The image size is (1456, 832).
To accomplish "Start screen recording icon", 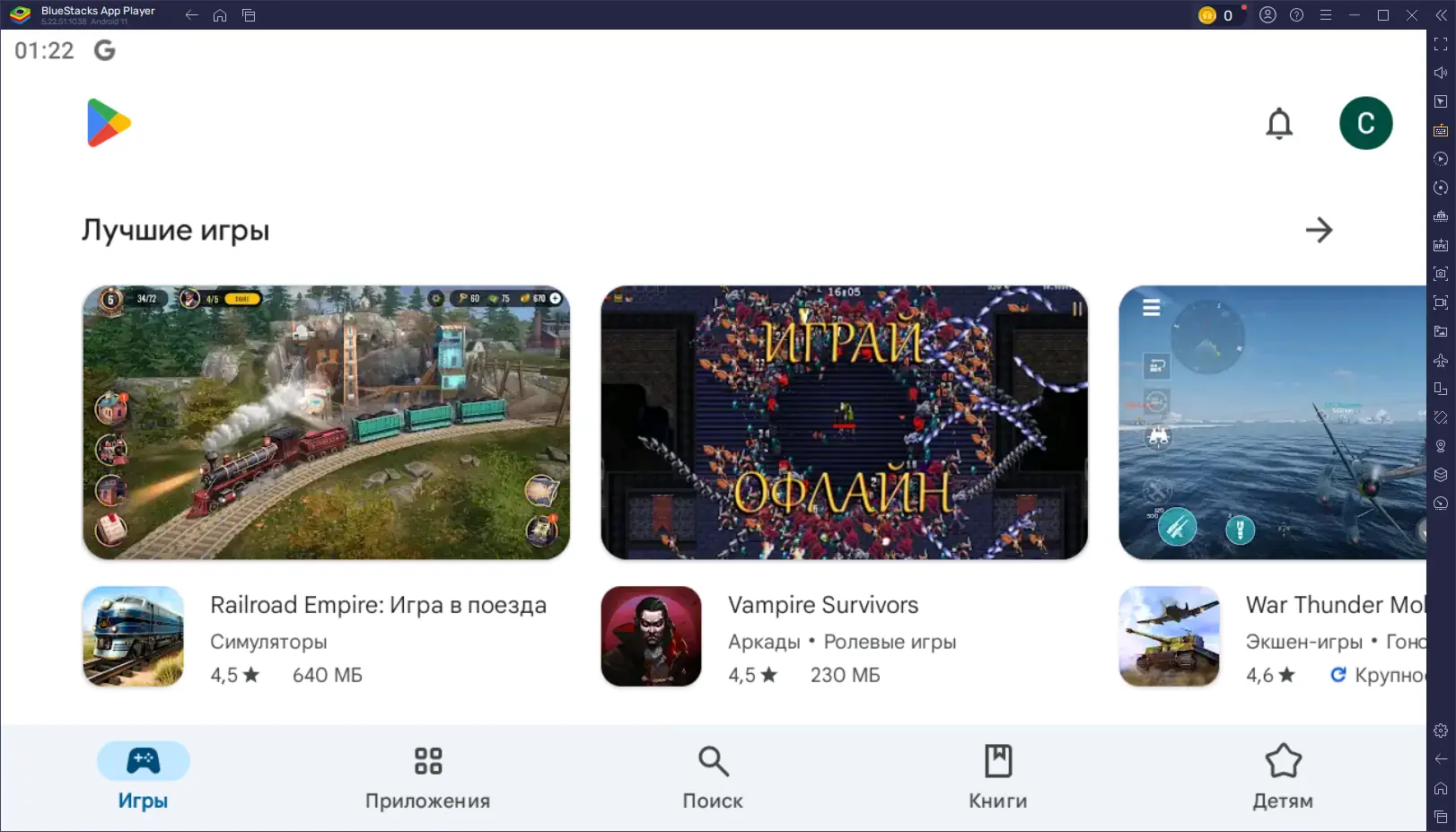I will pos(1441,302).
